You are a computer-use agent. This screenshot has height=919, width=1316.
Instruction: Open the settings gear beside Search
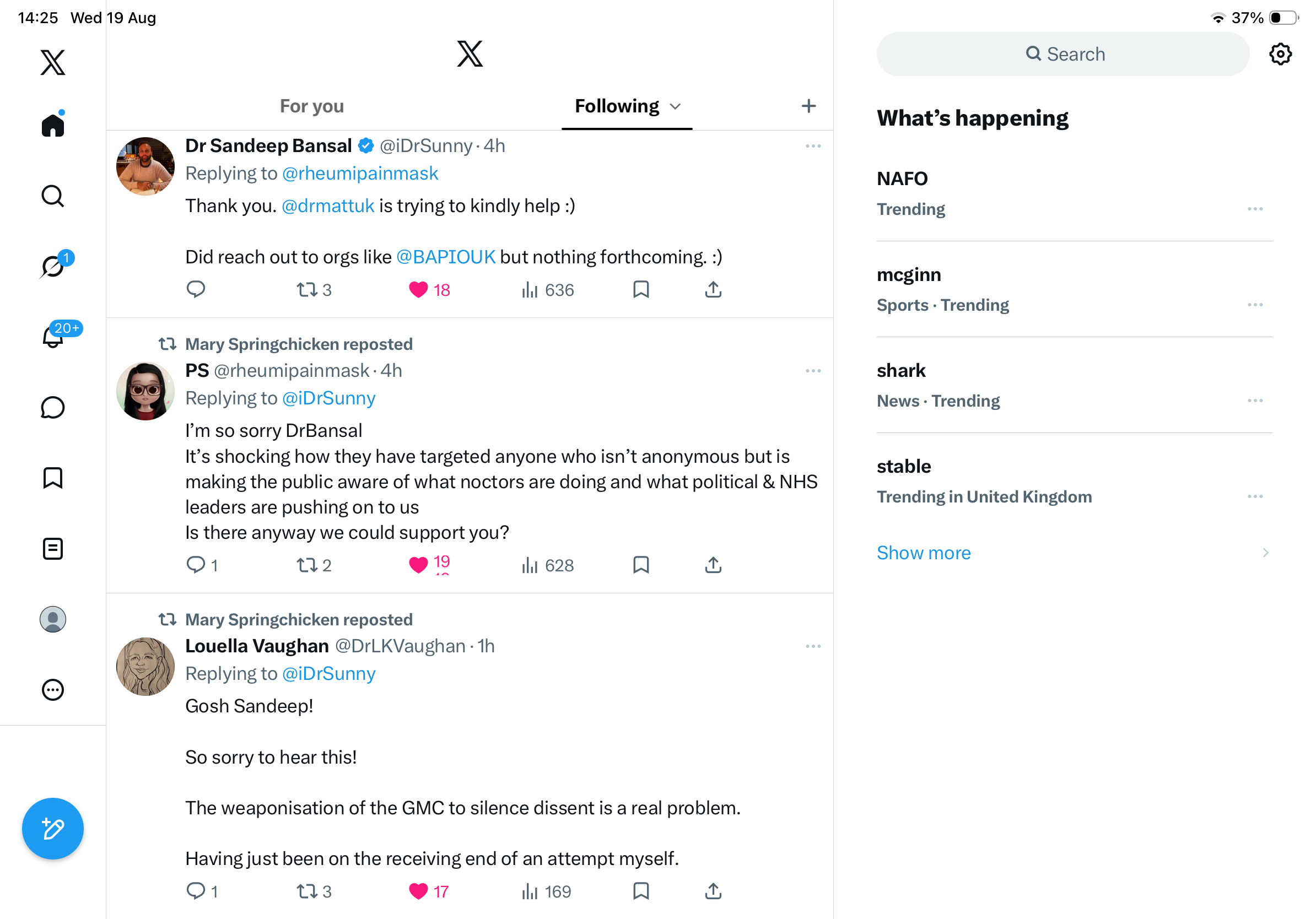point(1280,54)
